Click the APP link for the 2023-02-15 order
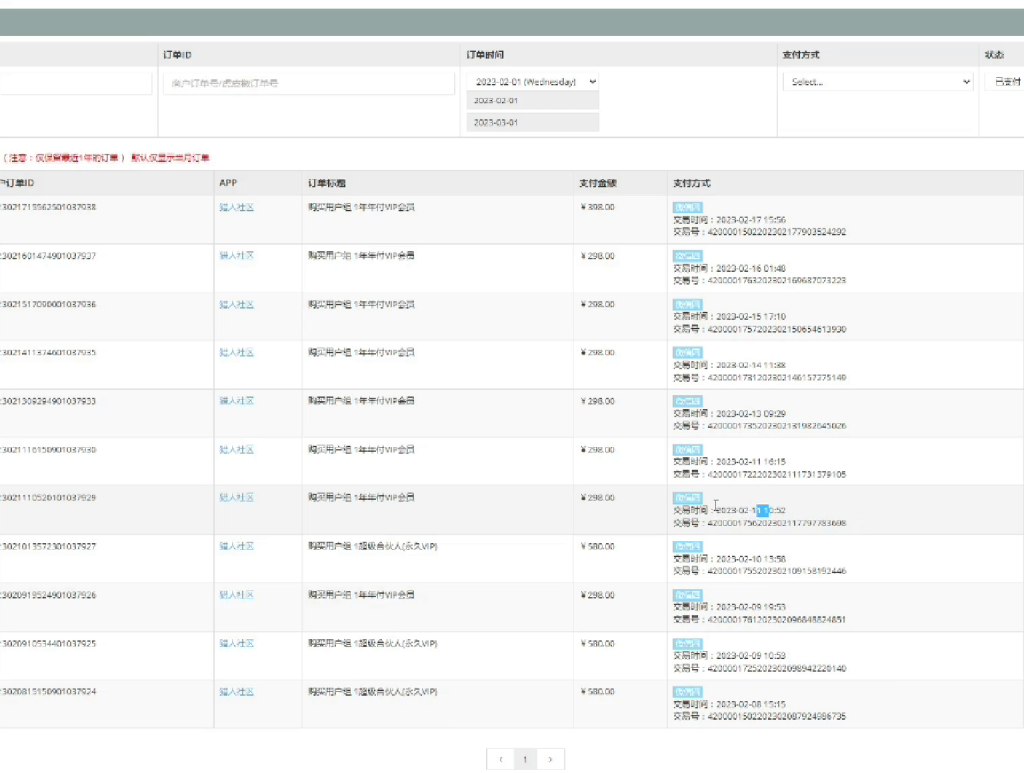Screen dimensions: 1024x773 (x=236, y=304)
